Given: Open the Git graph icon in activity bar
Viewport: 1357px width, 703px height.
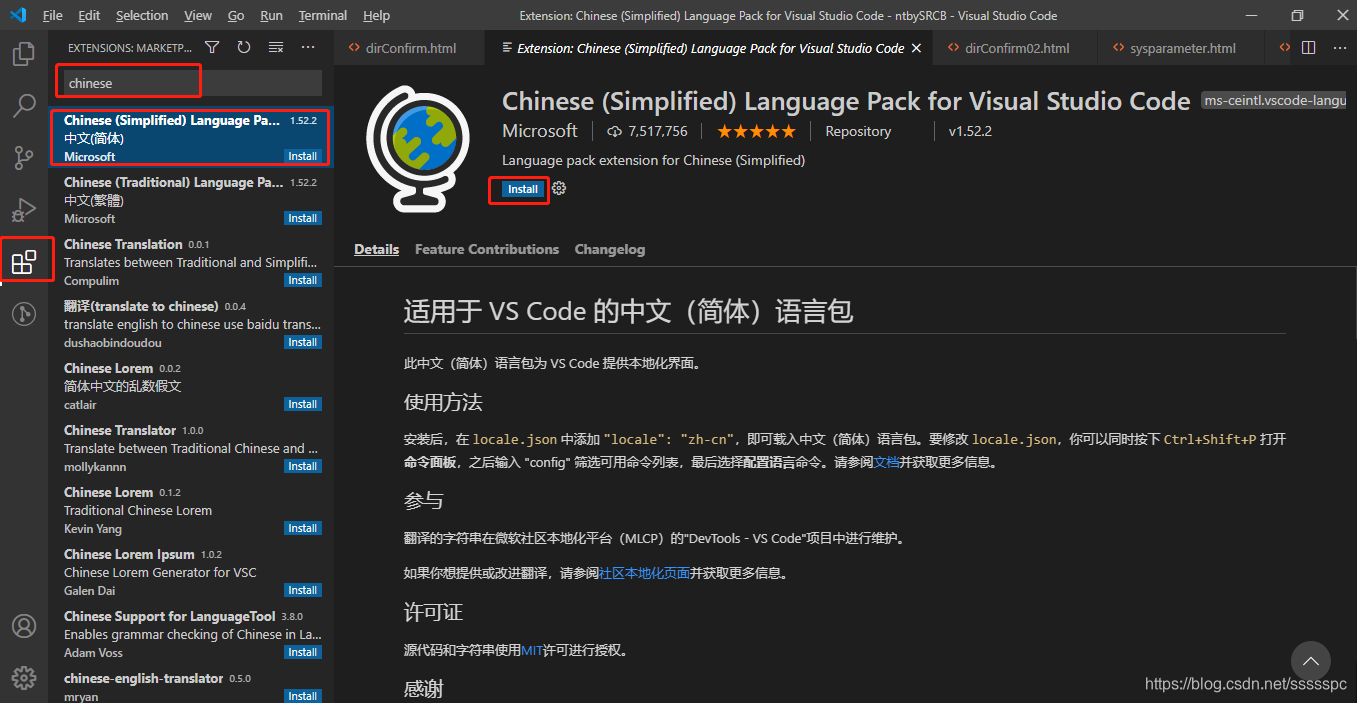Looking at the screenshot, I should pyautogui.click(x=24, y=313).
